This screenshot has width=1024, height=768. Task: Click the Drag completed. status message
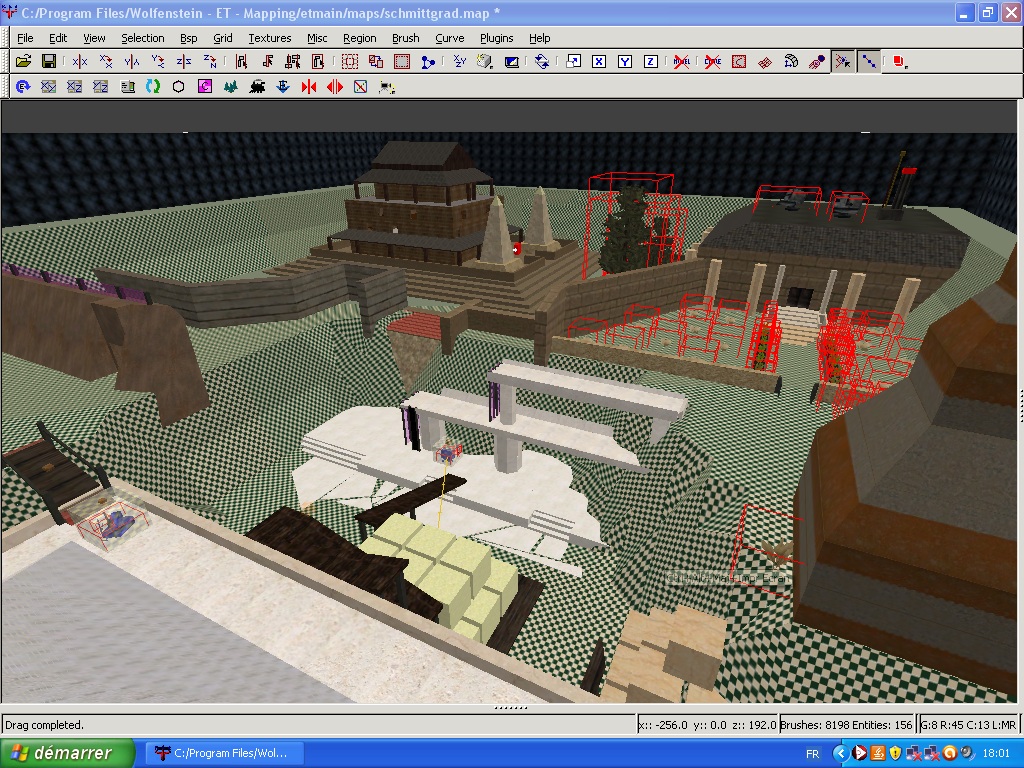click(x=44, y=725)
